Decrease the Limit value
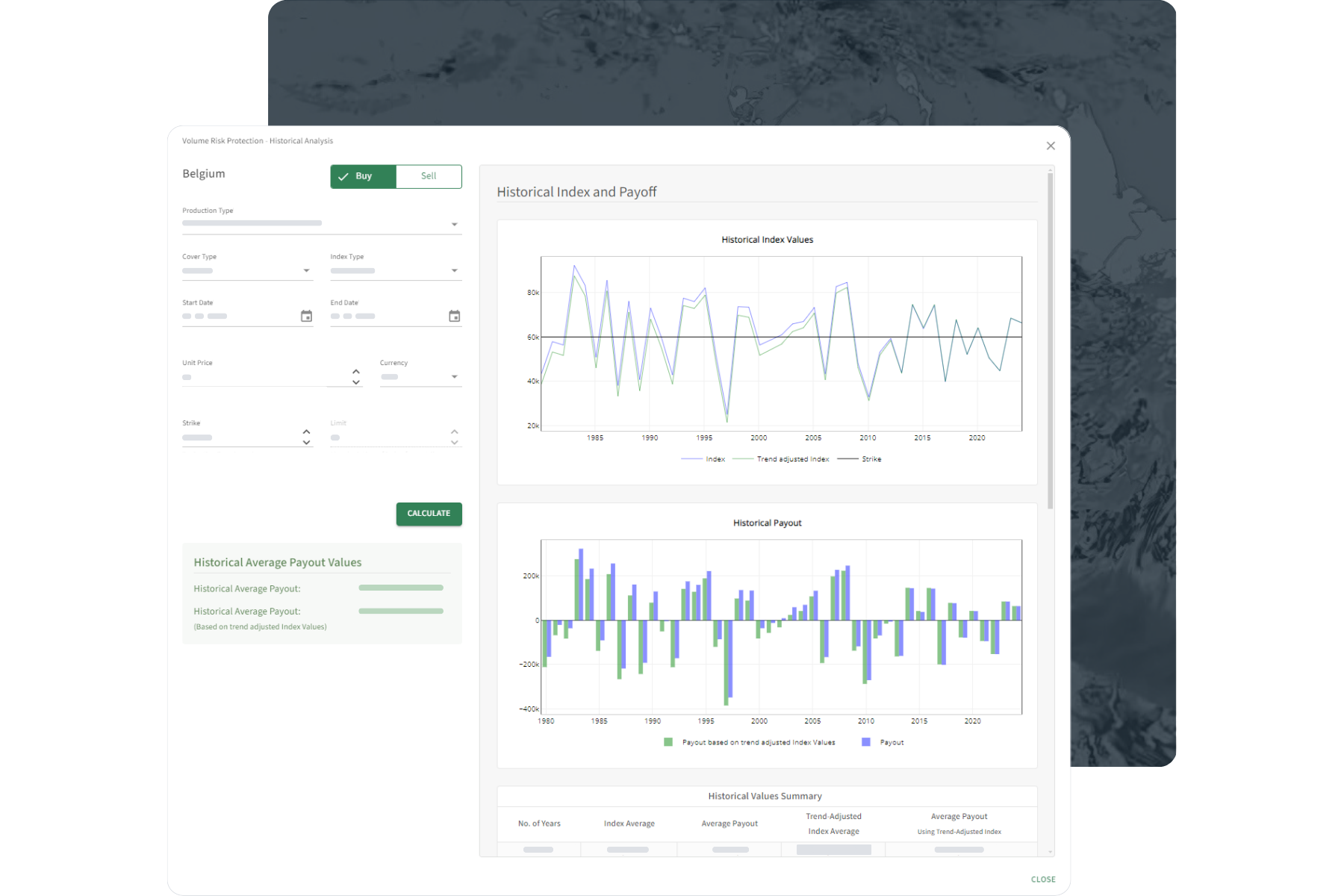Screen dimensions: 1344x896 click(454, 443)
